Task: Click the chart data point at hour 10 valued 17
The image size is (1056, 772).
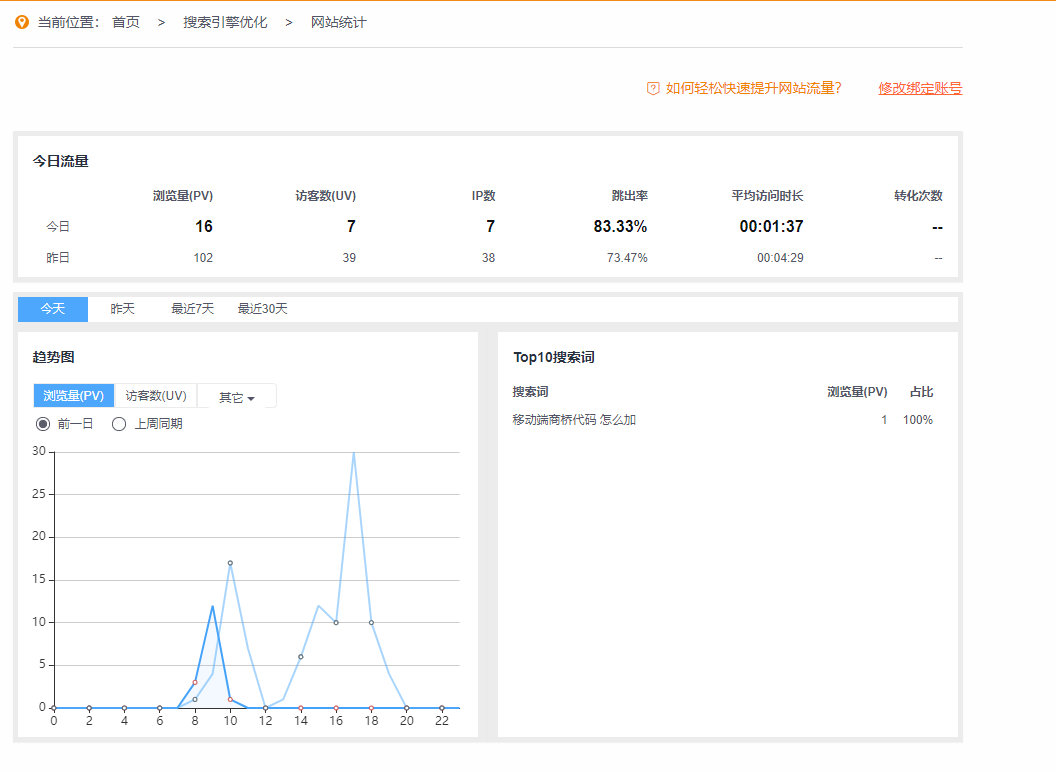Action: (x=230, y=563)
